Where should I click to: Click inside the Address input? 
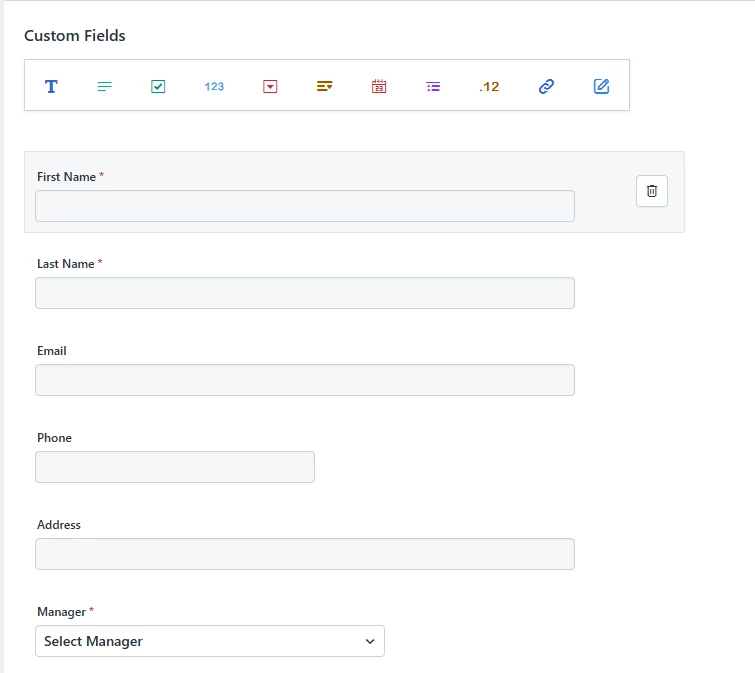tap(305, 554)
